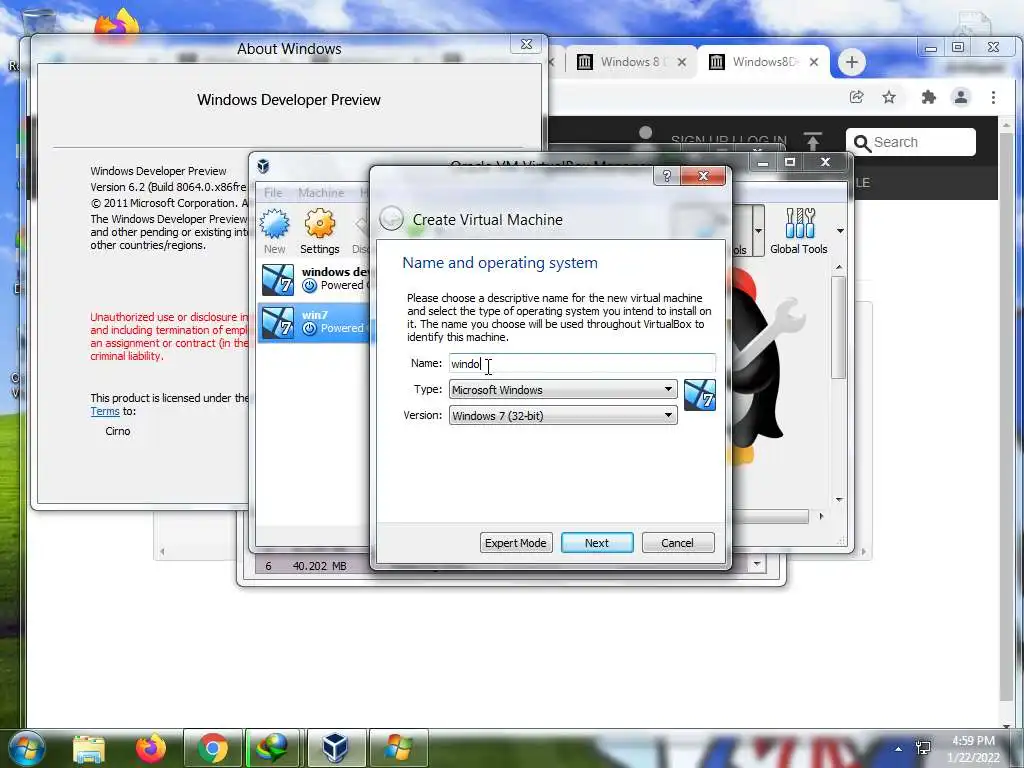Open Firefox from the taskbar
Image resolution: width=1024 pixels, height=768 pixels.
[x=150, y=748]
